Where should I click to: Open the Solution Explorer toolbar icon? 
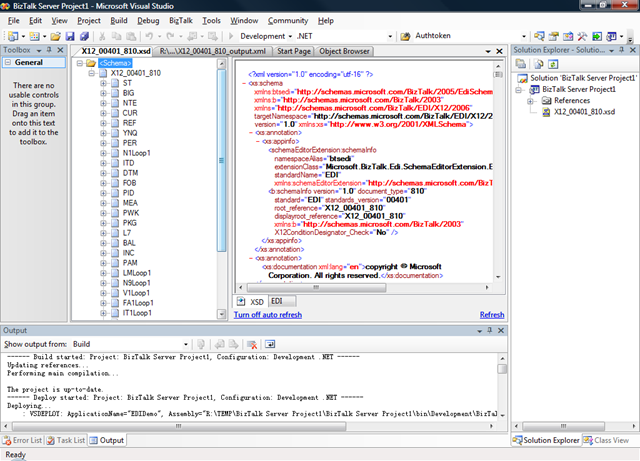point(539,36)
